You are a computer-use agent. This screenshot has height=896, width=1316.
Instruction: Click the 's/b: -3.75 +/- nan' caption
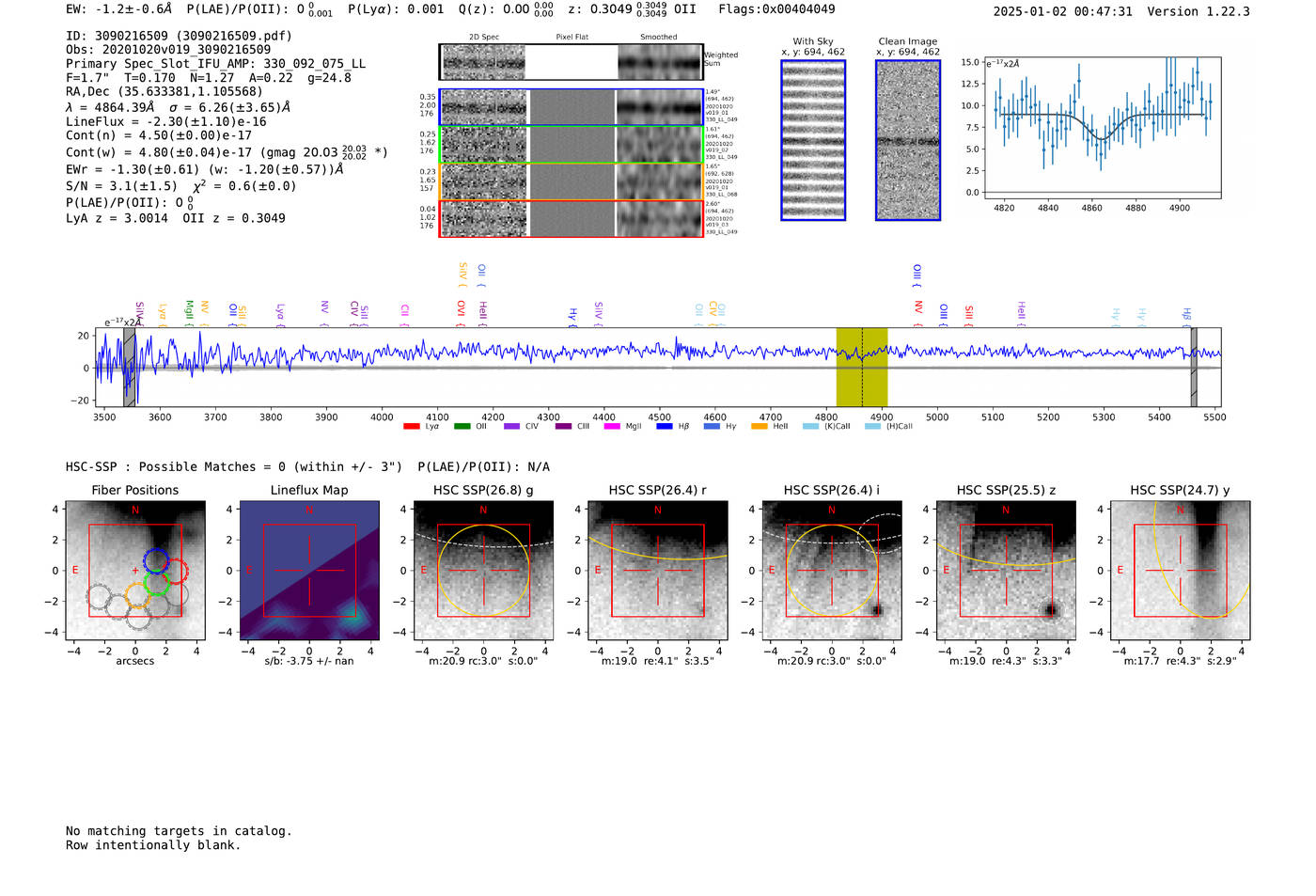coord(309,661)
